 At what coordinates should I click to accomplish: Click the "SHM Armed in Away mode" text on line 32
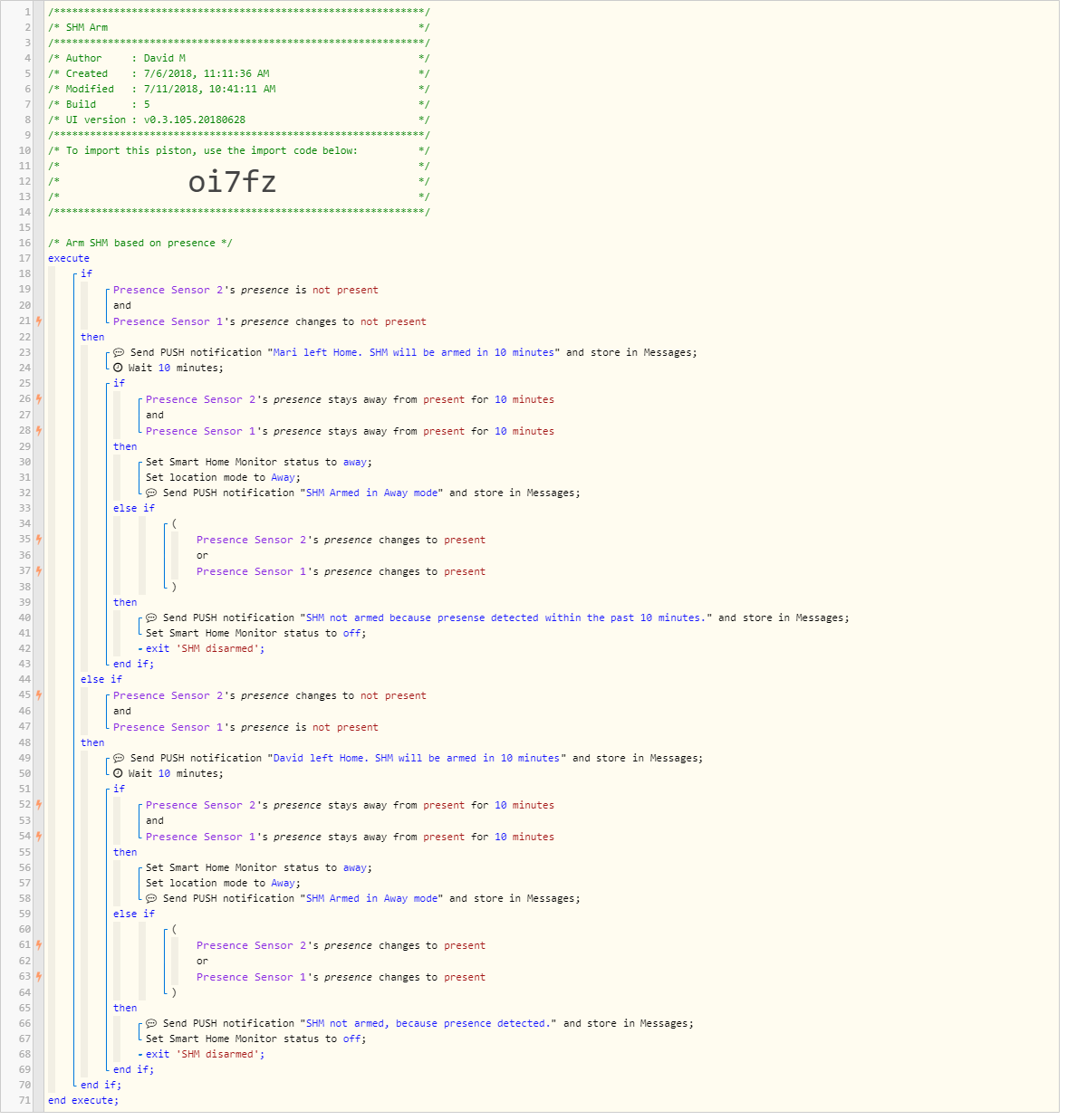point(371,493)
